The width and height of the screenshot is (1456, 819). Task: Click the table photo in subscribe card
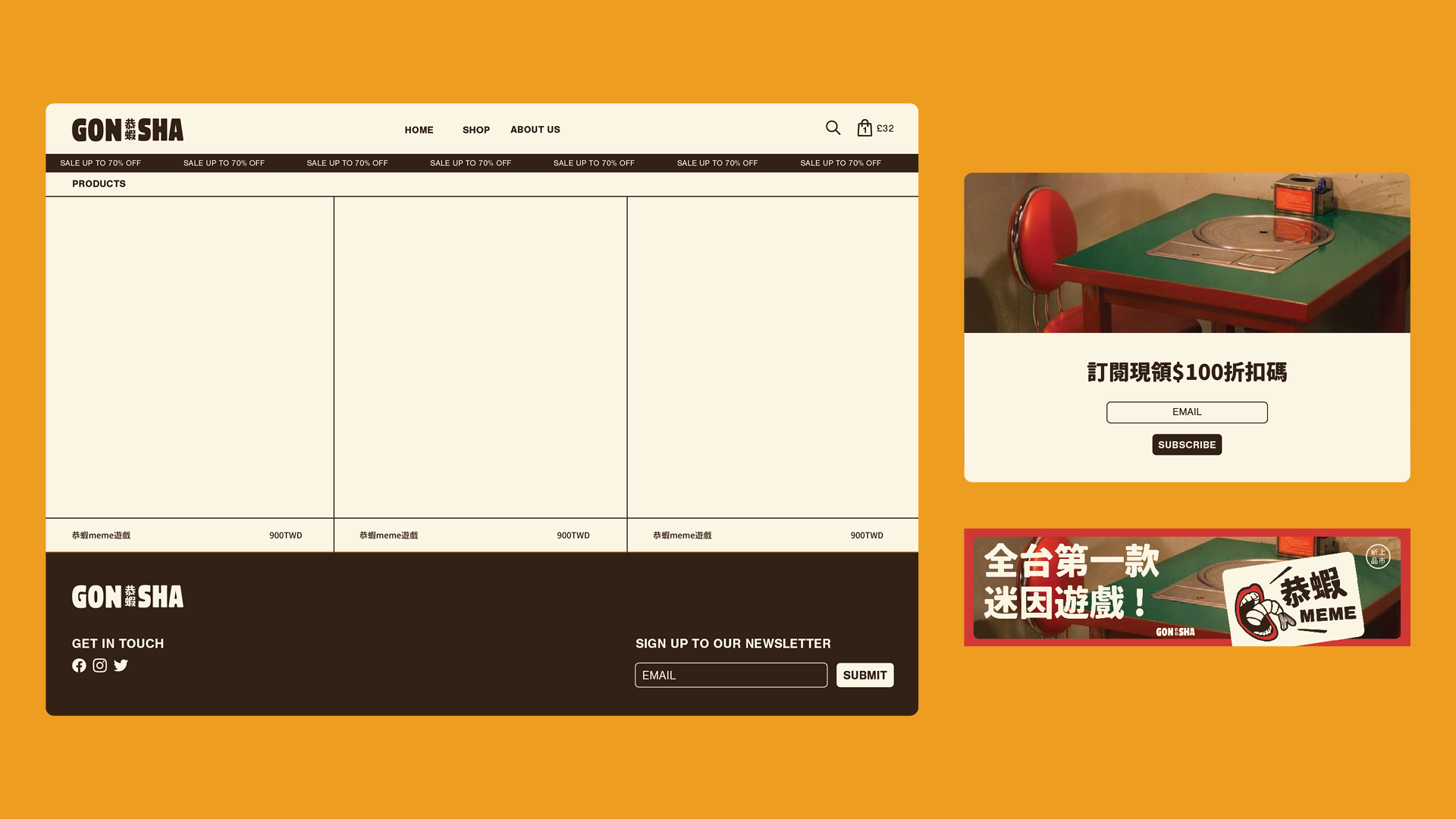[1187, 253]
